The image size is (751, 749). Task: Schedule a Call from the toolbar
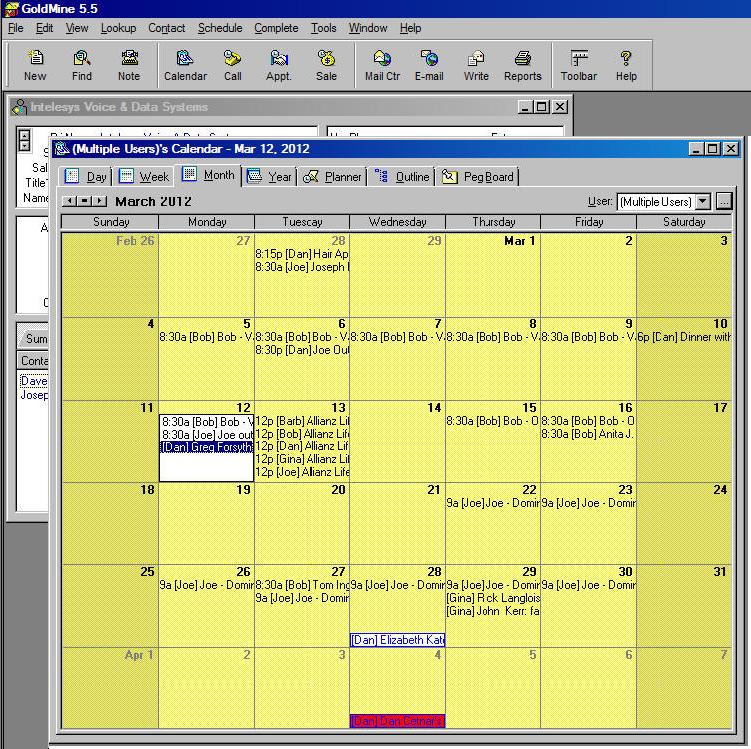click(232, 65)
